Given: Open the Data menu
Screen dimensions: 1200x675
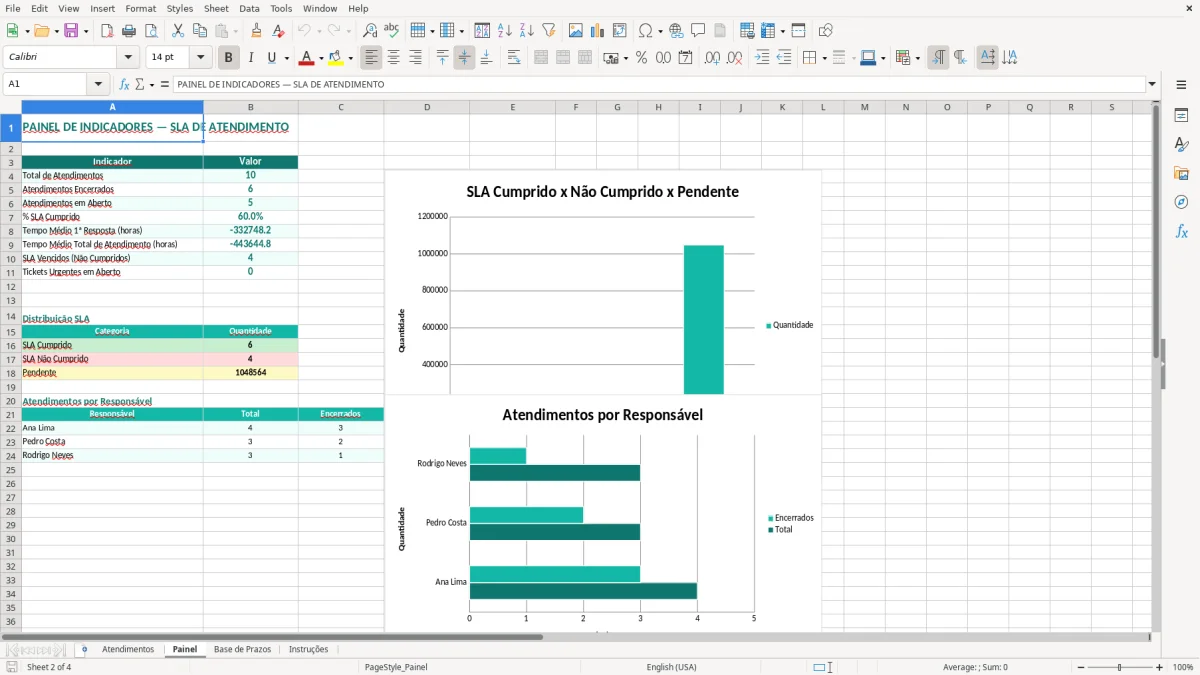Looking at the screenshot, I should coord(249,8).
